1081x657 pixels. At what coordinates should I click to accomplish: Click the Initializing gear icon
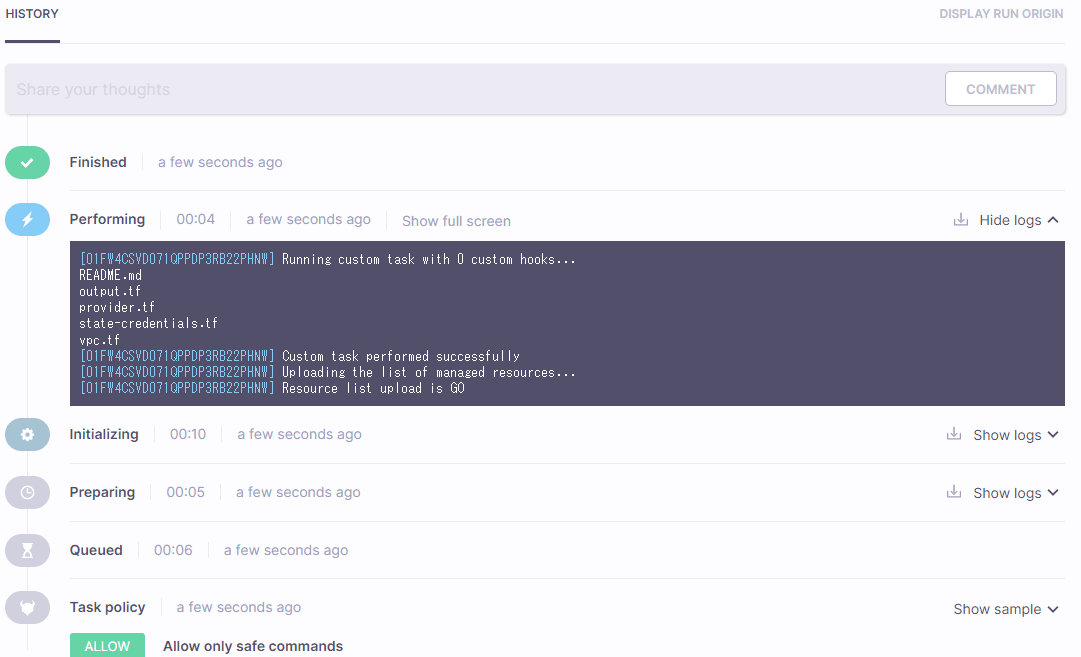28,434
